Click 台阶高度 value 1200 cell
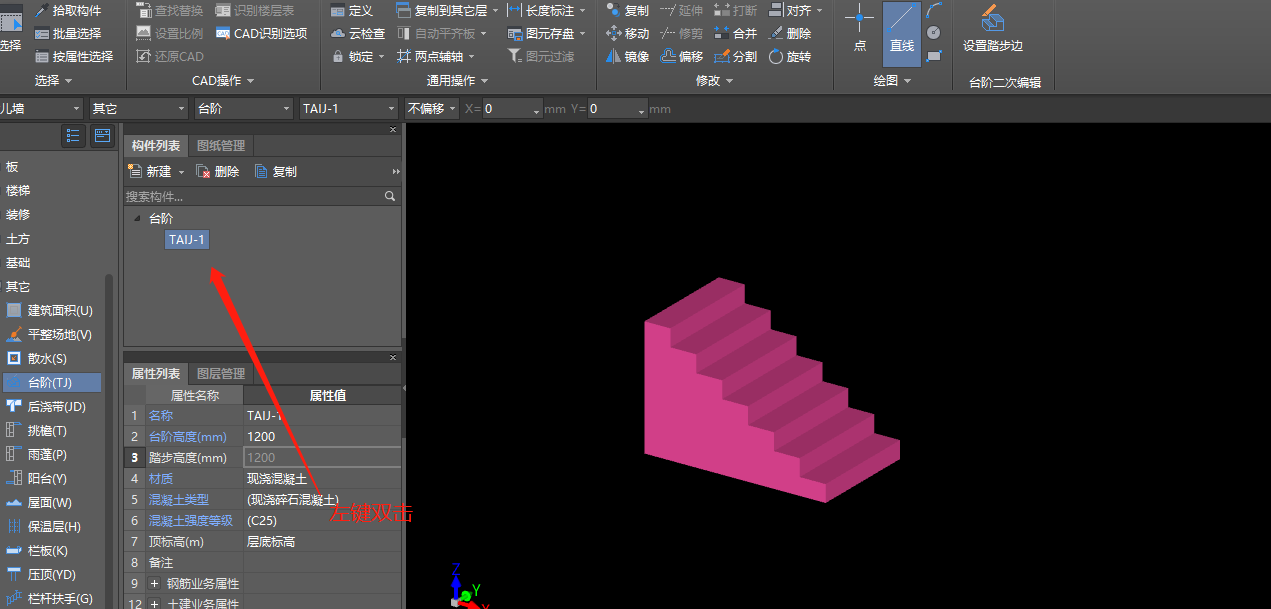 point(322,436)
